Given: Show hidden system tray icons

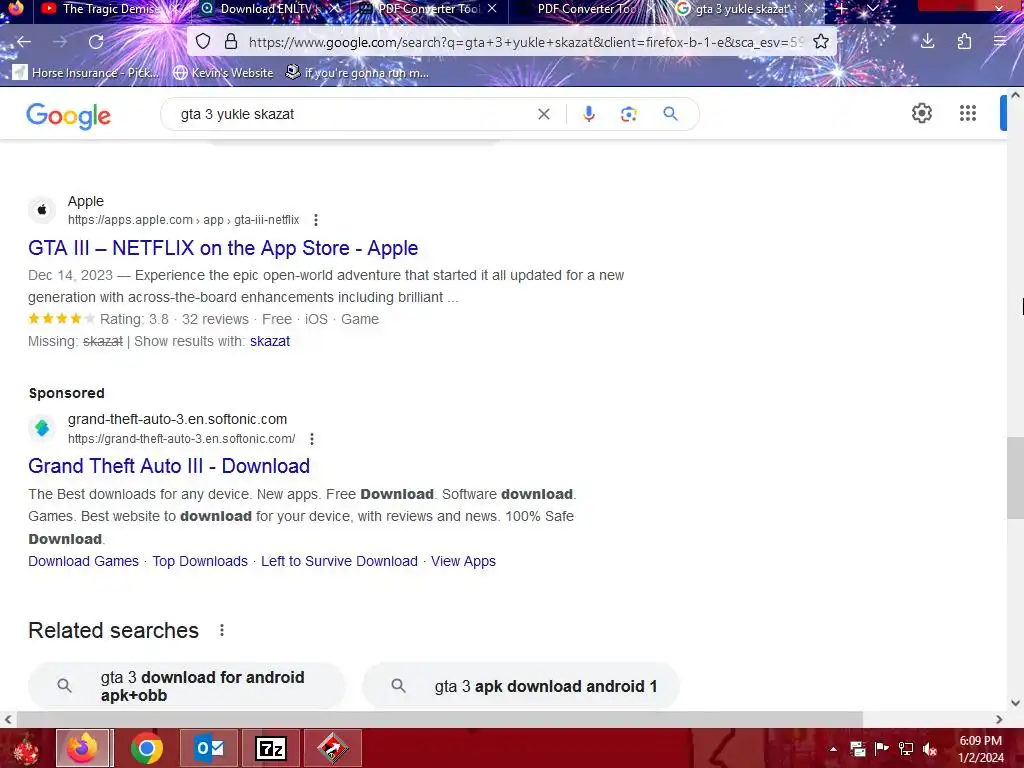Looking at the screenshot, I should pyautogui.click(x=833, y=749).
